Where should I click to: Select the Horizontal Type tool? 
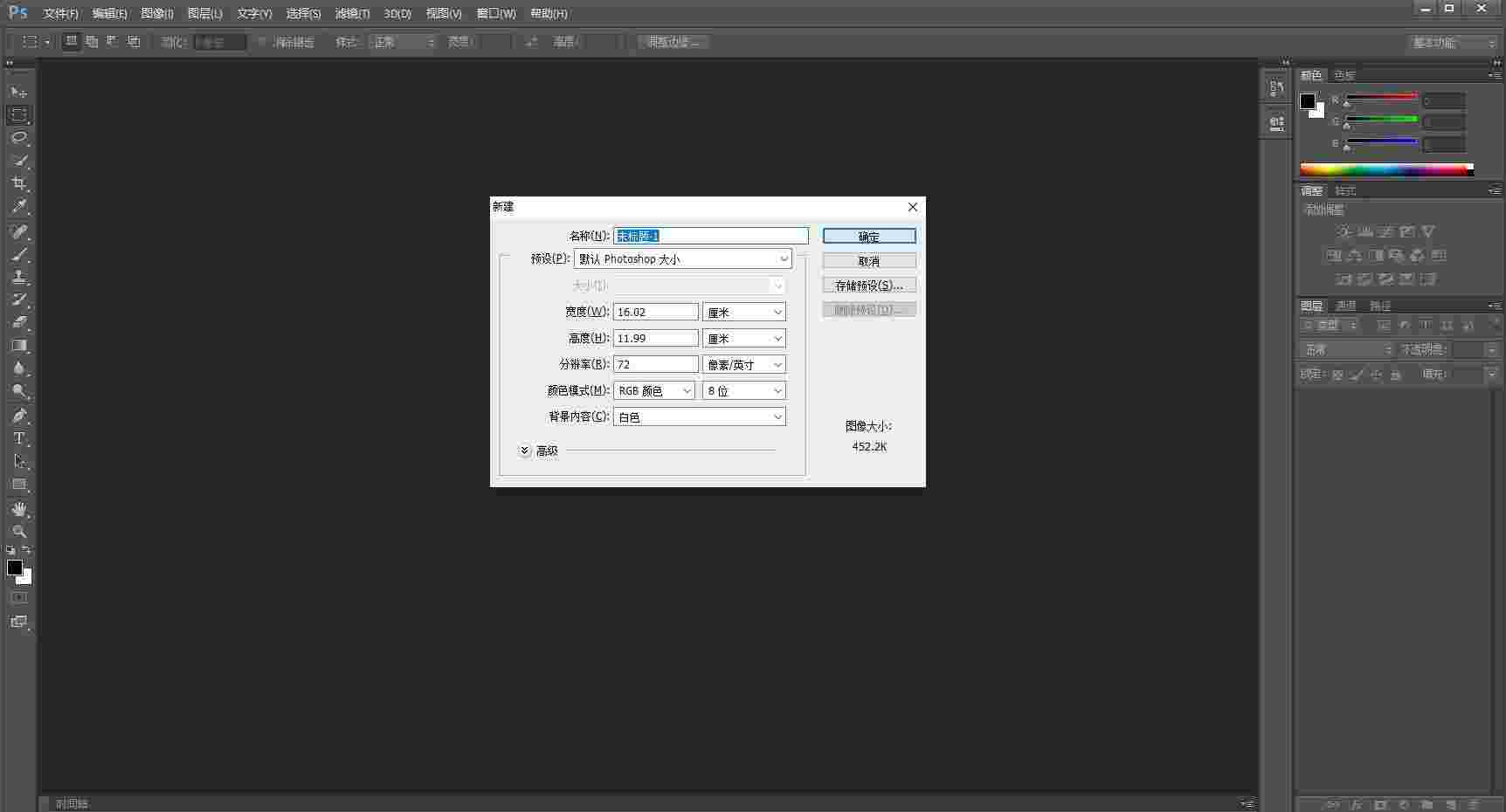(x=19, y=438)
